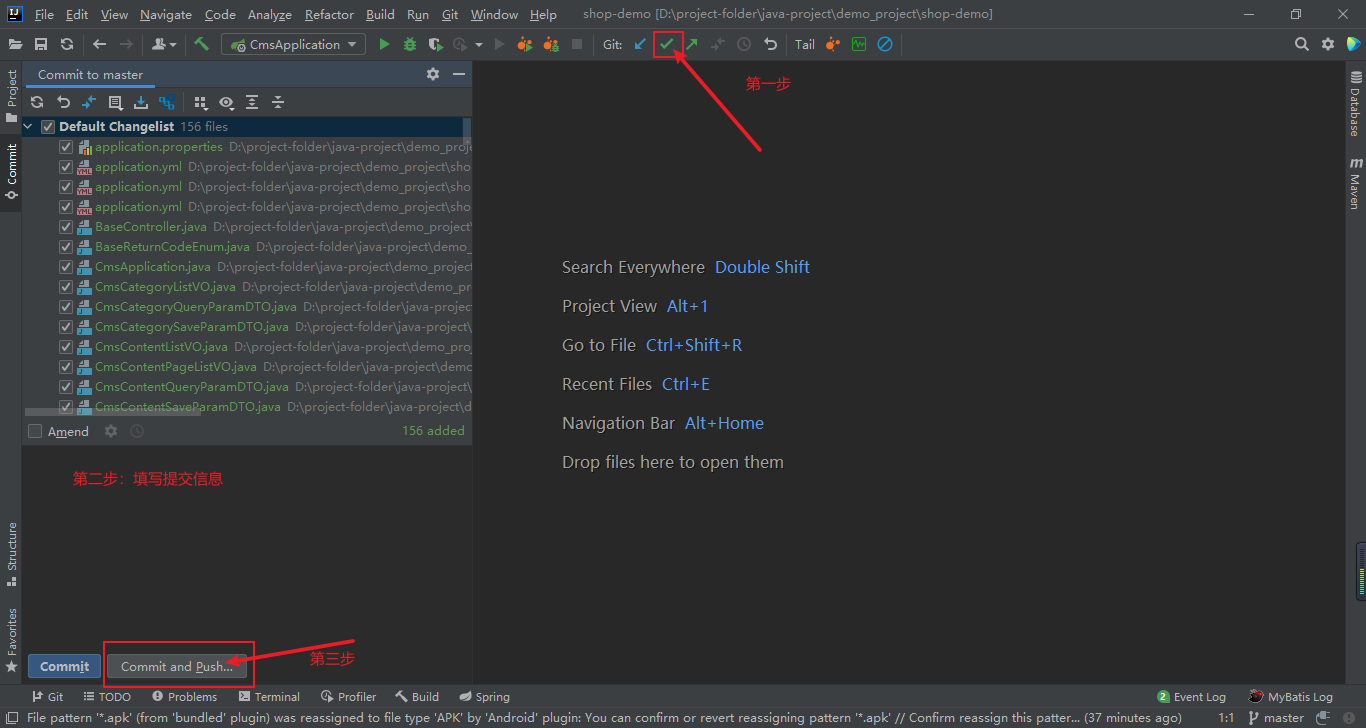Viewport: 1366px width, 728px height.
Task: Open the Event Log
Action: [1191, 697]
